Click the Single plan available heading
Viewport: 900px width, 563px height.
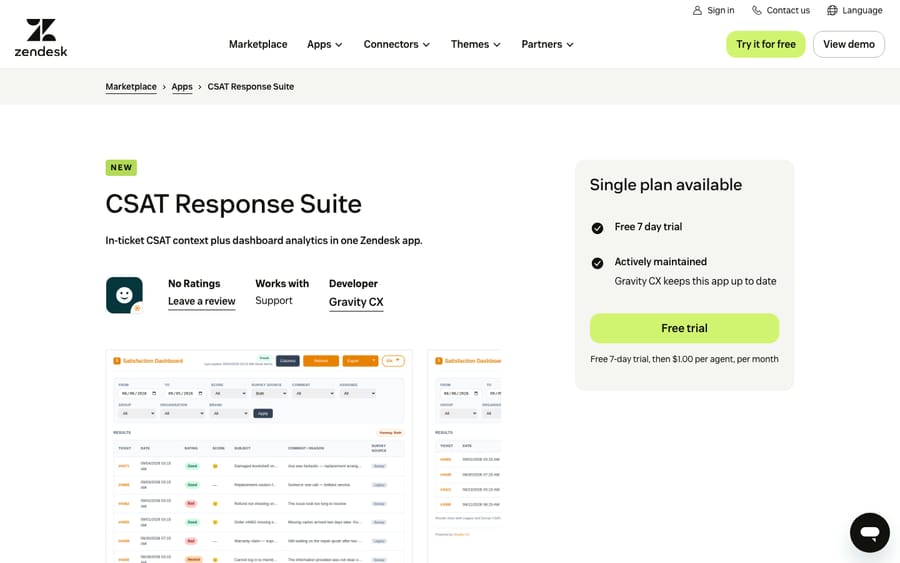[666, 185]
